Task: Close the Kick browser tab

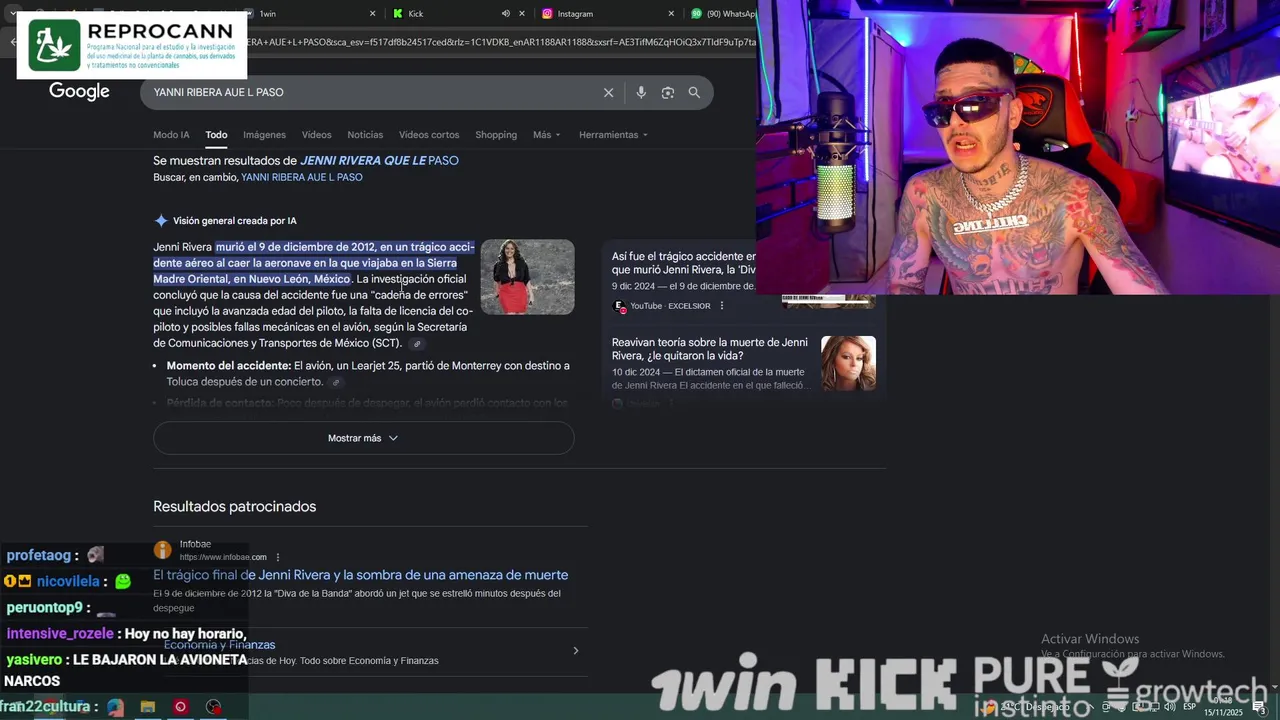Action: click(x=521, y=14)
